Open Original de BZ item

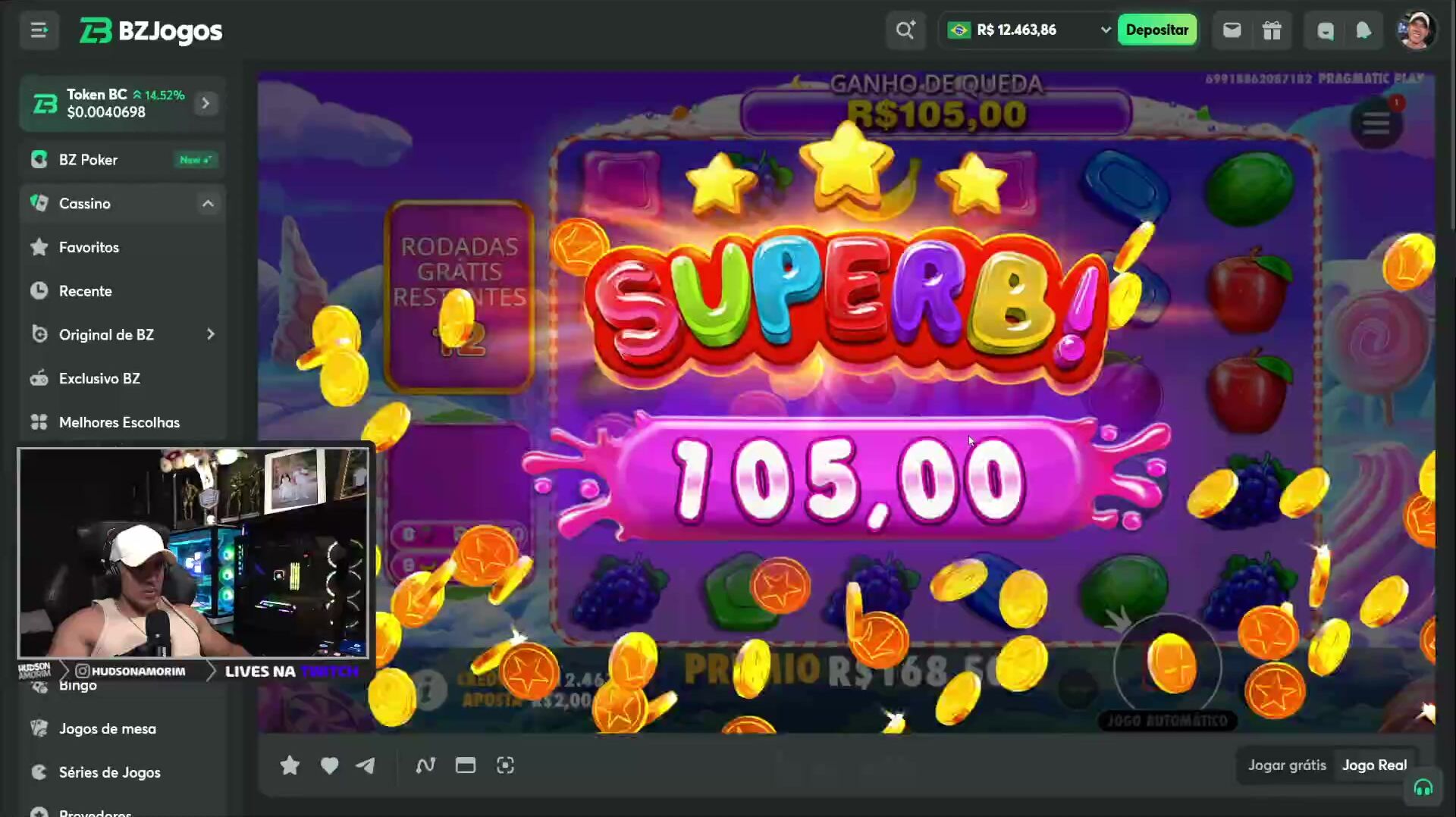[x=122, y=334]
